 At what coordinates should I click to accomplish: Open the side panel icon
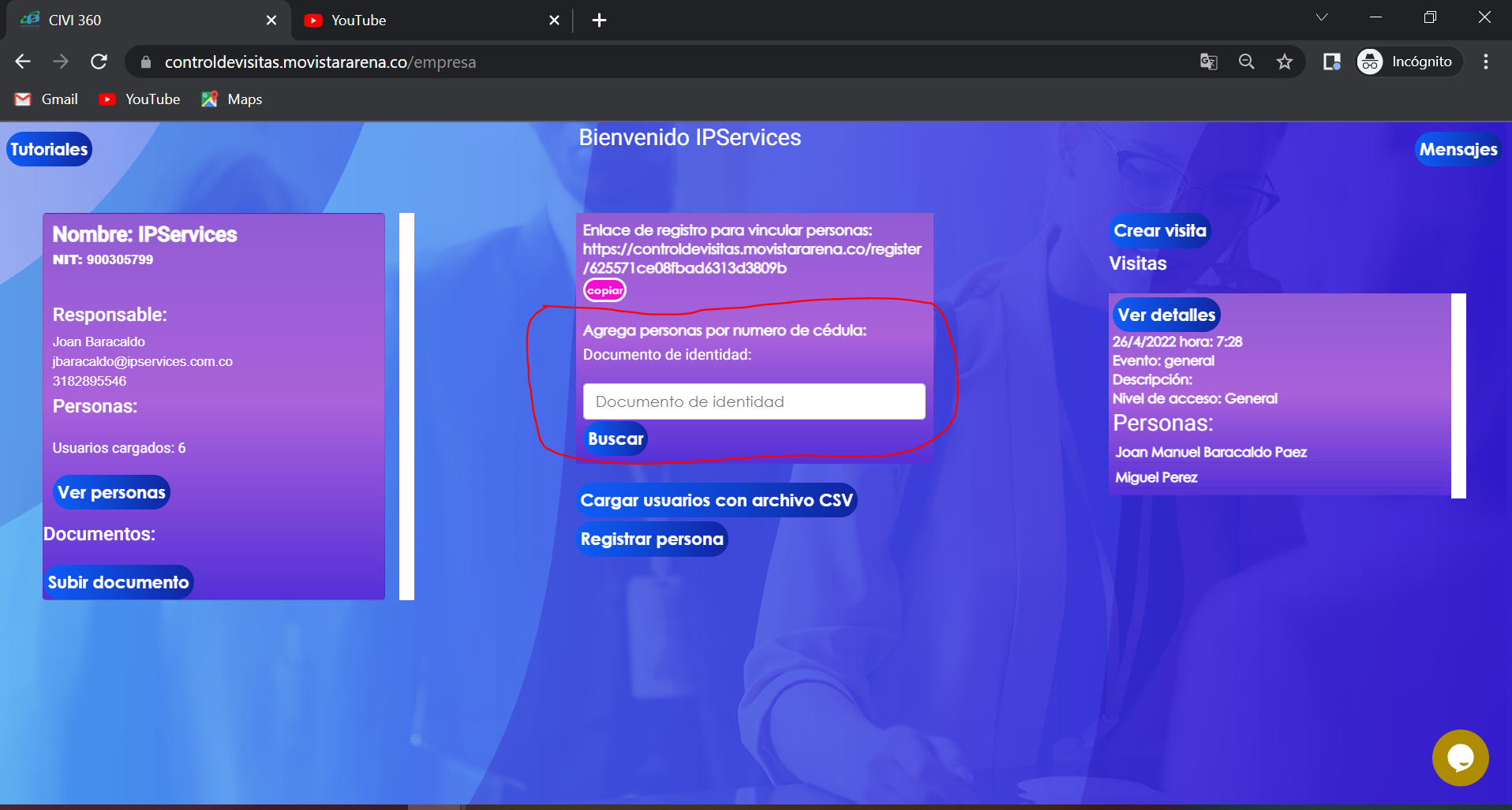pyautogui.click(x=1332, y=62)
